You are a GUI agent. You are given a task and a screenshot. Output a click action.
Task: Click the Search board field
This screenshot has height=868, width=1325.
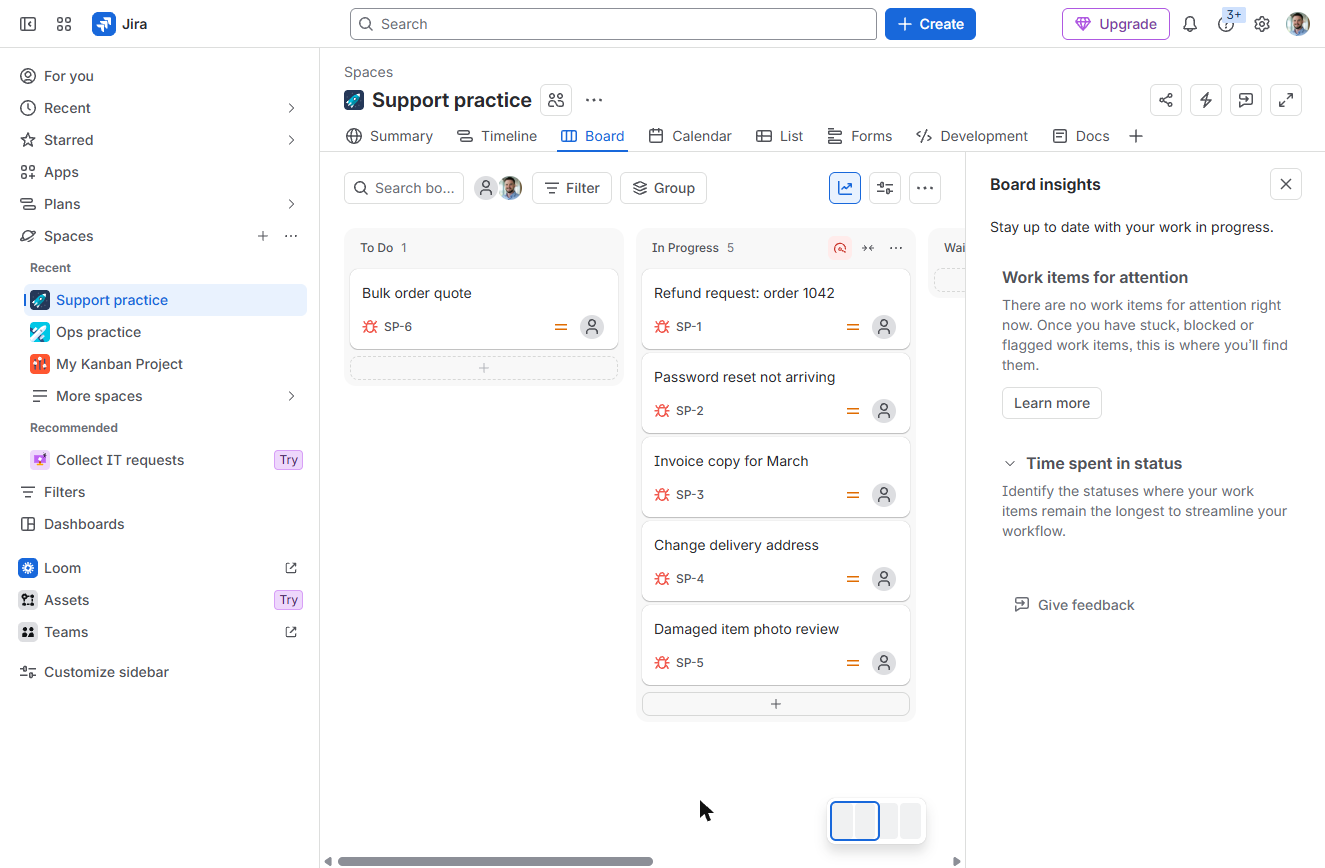tap(404, 188)
